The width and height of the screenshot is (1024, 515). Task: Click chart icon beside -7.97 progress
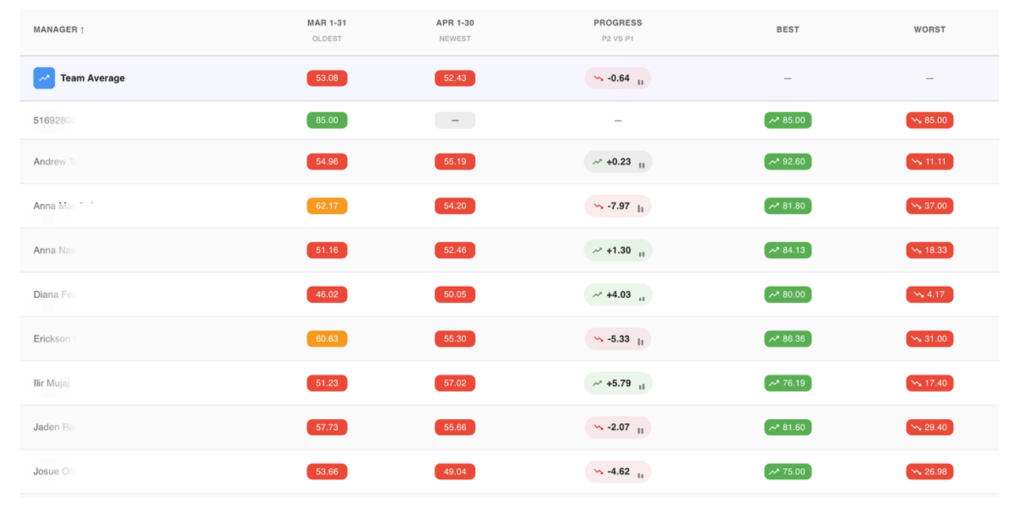(x=640, y=209)
